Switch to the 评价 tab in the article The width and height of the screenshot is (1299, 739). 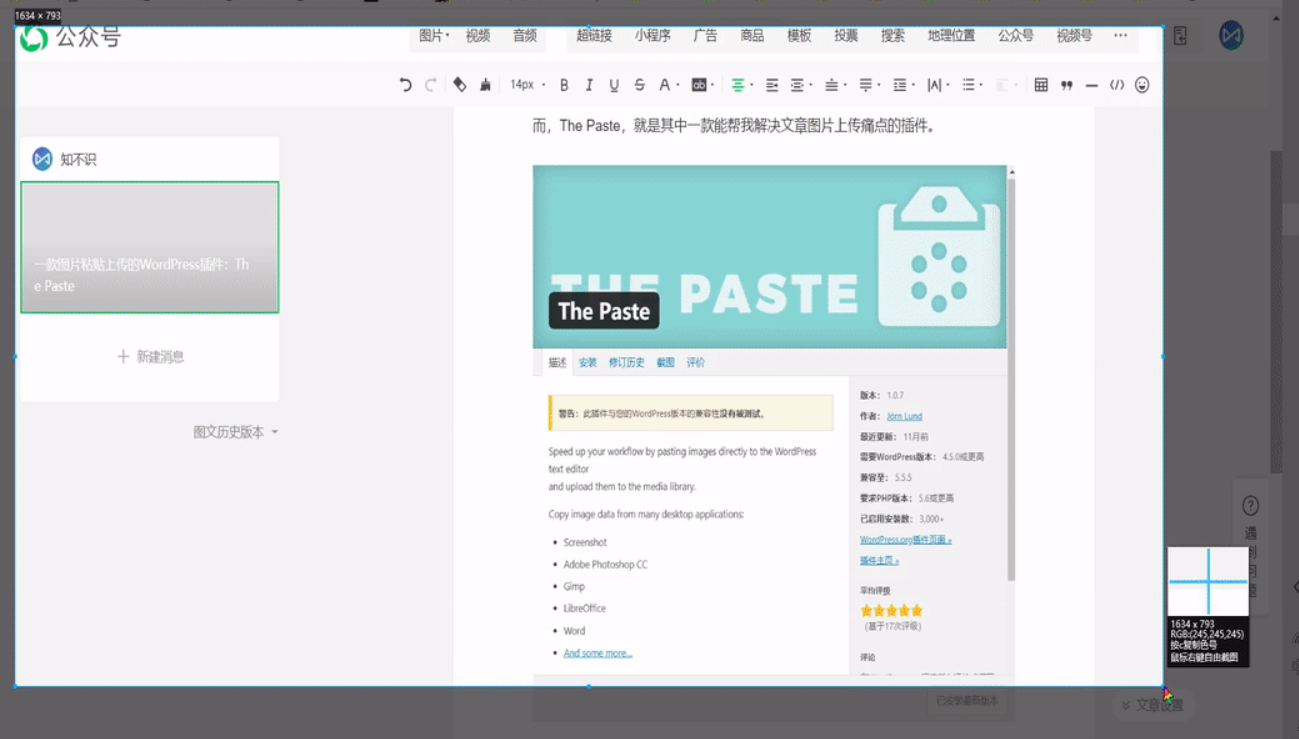695,362
